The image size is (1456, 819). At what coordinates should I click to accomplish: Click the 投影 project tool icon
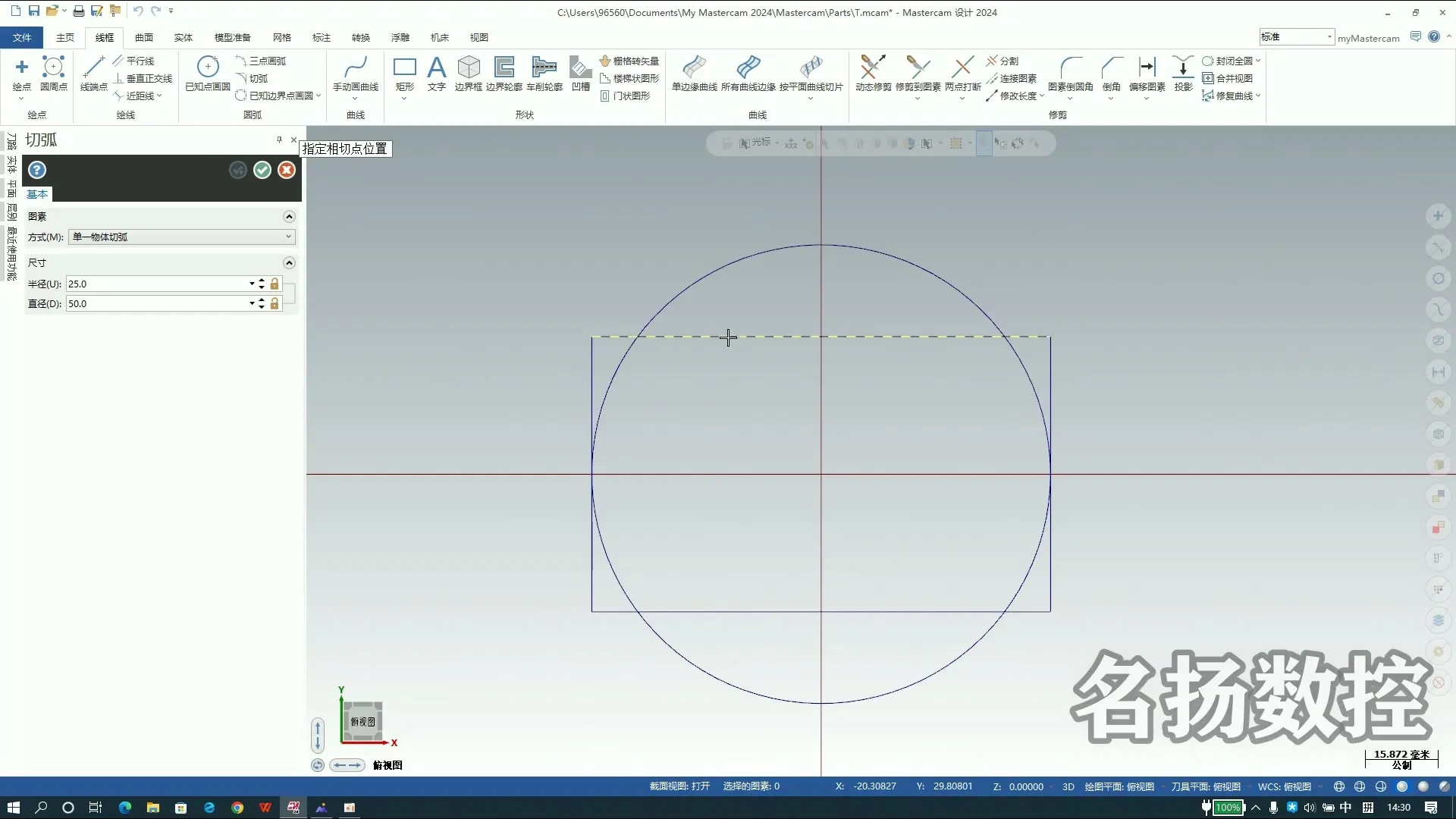(1183, 68)
